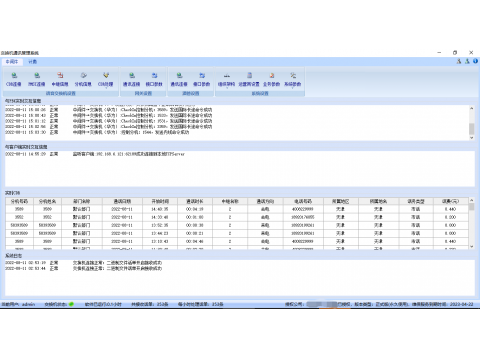Screen dimensions: 480x360
Task: Switch to the 计费 ribbon tab
Action: pos(32,62)
